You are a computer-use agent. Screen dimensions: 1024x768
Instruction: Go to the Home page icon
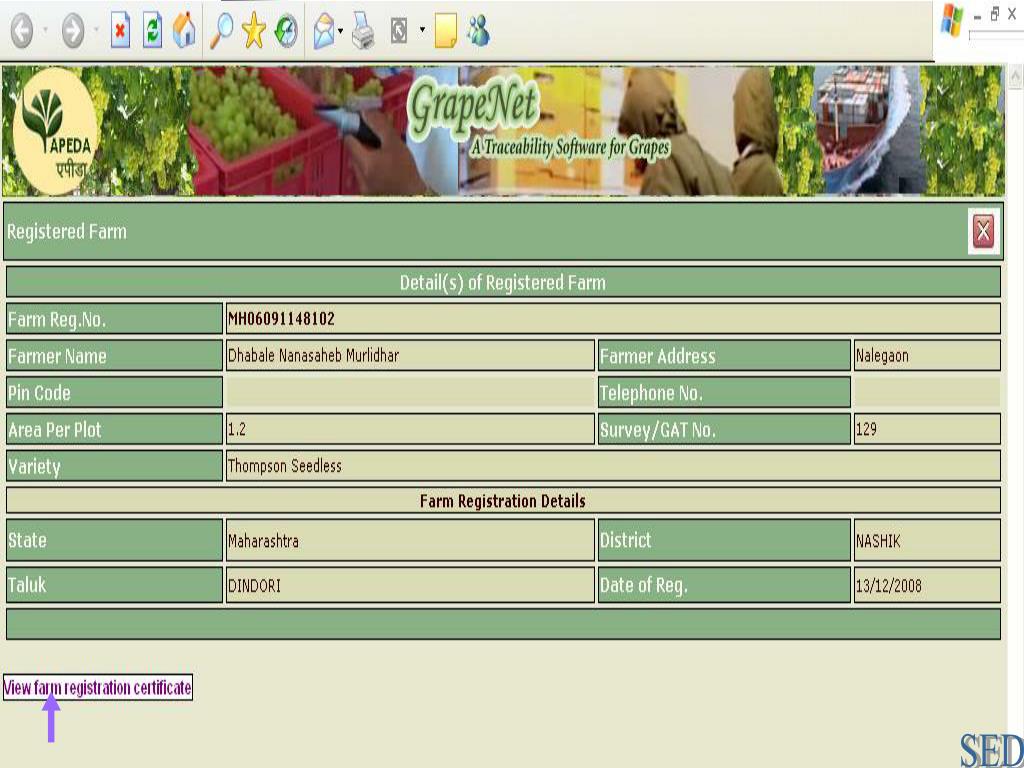pyautogui.click(x=185, y=30)
